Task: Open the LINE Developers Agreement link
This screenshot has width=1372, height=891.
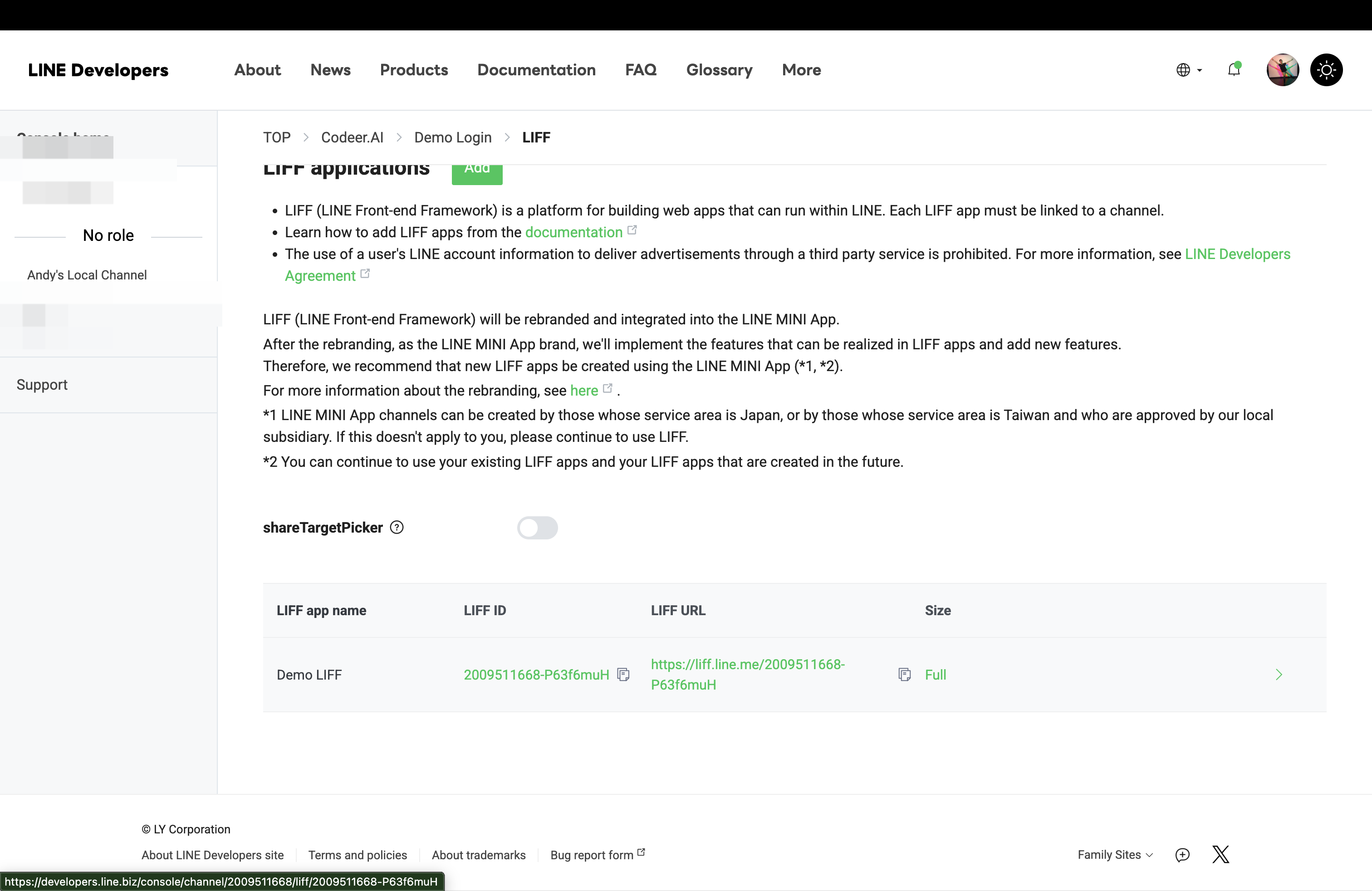Action: [1237, 254]
